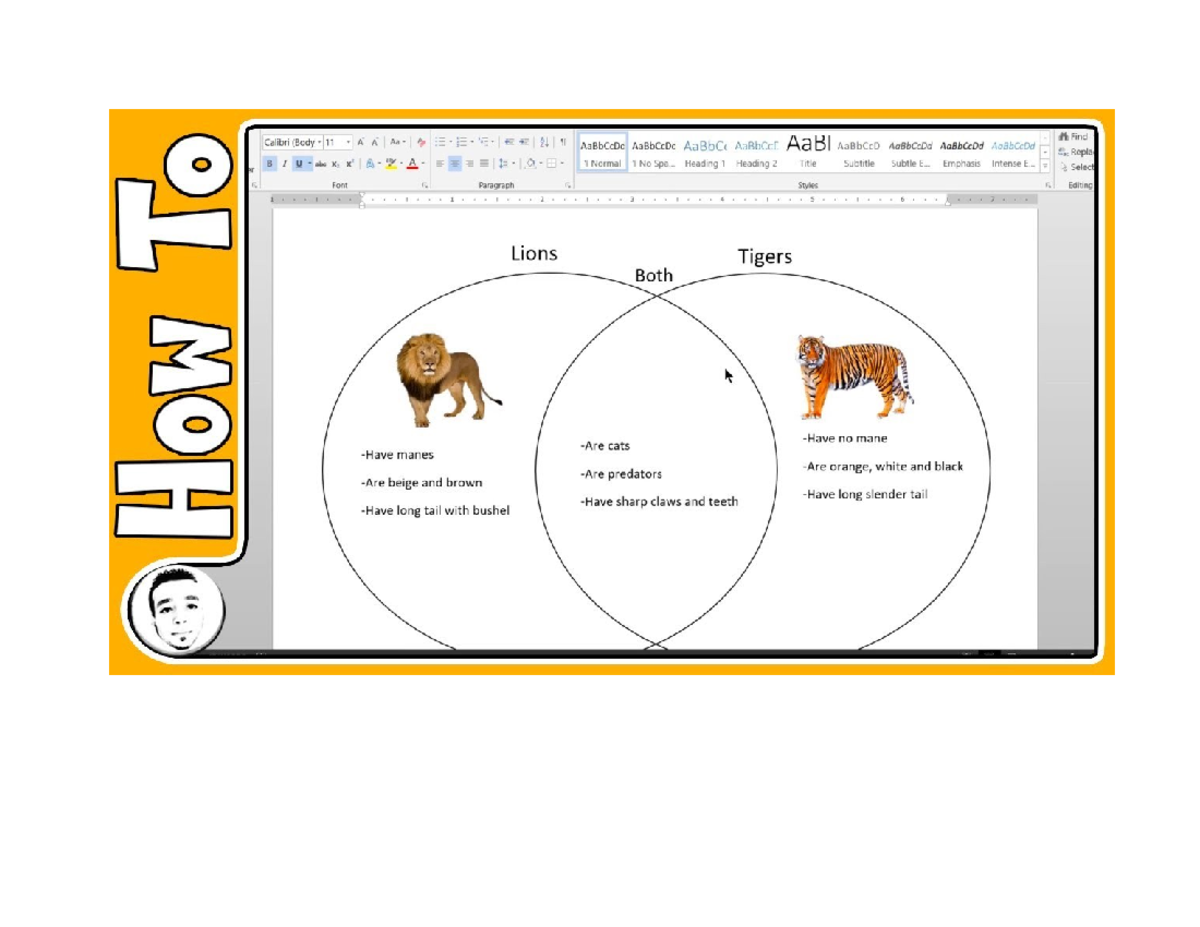1200x927 pixels.
Task: Click the Borders icon
Action: (551, 163)
